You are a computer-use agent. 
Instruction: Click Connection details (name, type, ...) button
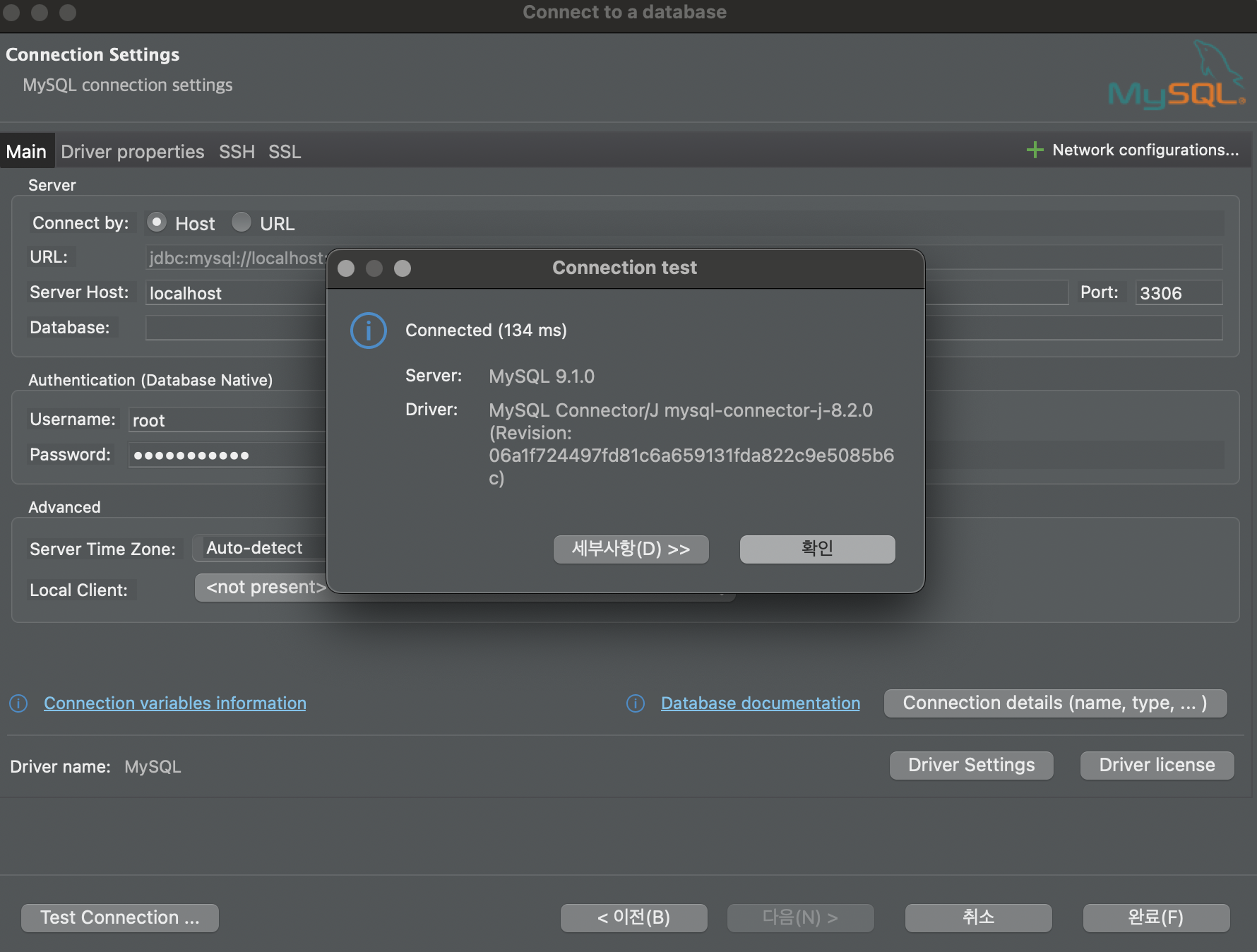[x=1056, y=703]
